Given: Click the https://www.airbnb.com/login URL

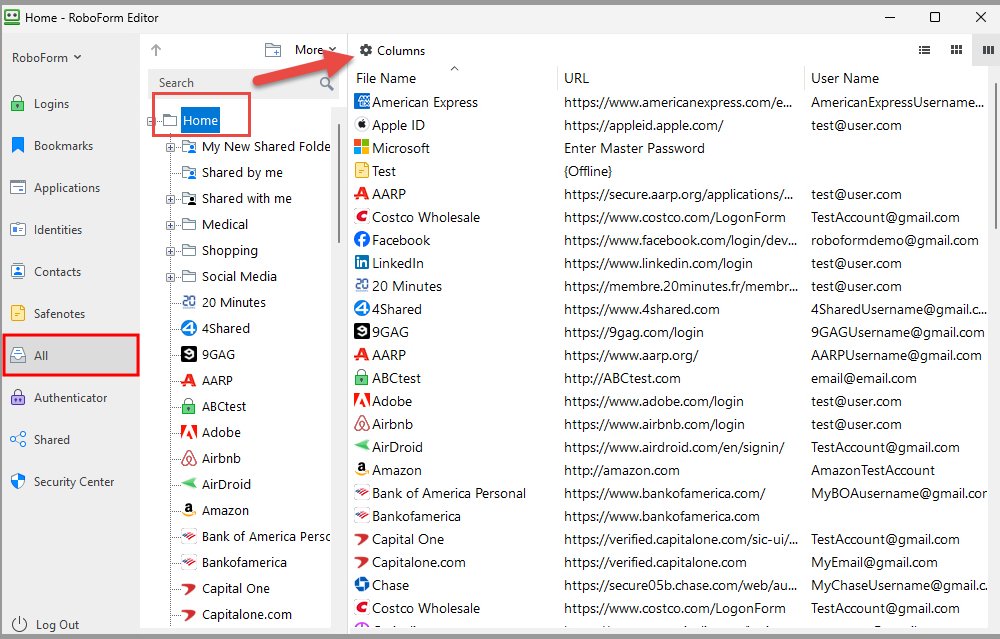Looking at the screenshot, I should coord(654,424).
